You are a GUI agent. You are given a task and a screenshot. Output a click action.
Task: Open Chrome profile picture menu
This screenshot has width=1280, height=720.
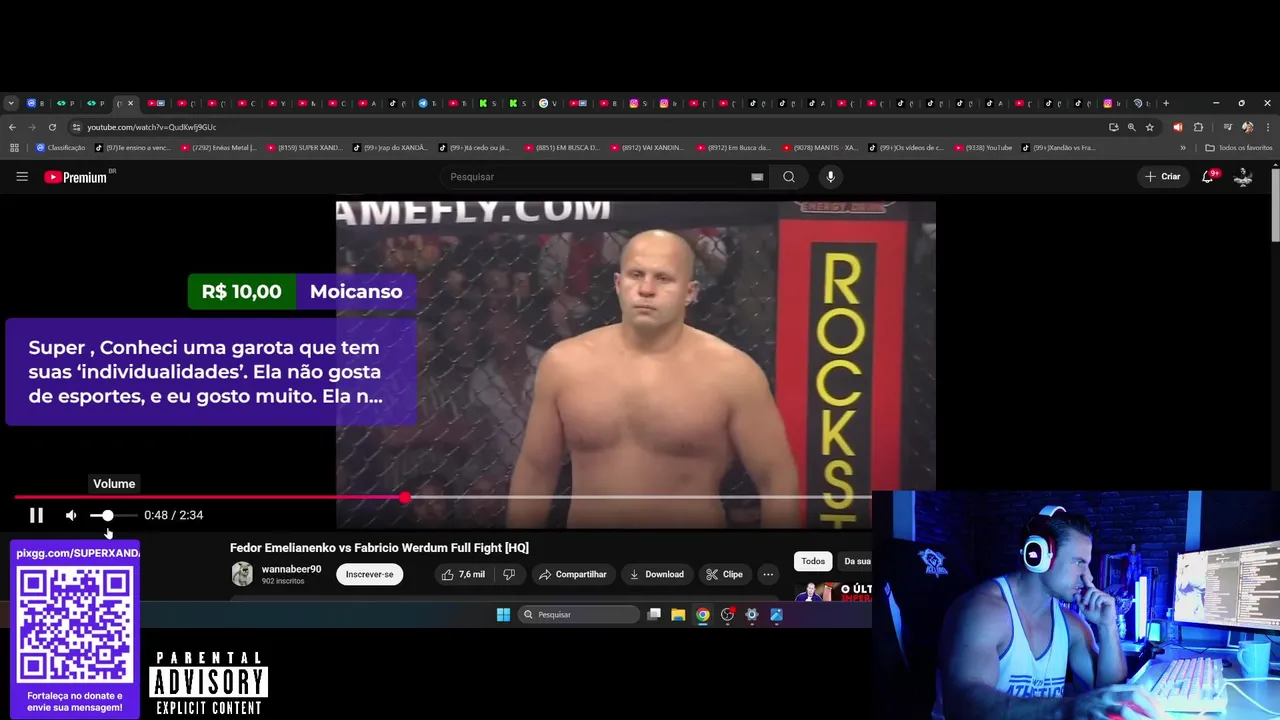point(1247,127)
